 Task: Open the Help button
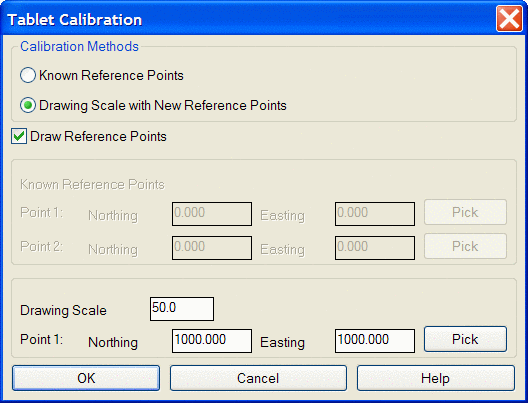(x=436, y=378)
